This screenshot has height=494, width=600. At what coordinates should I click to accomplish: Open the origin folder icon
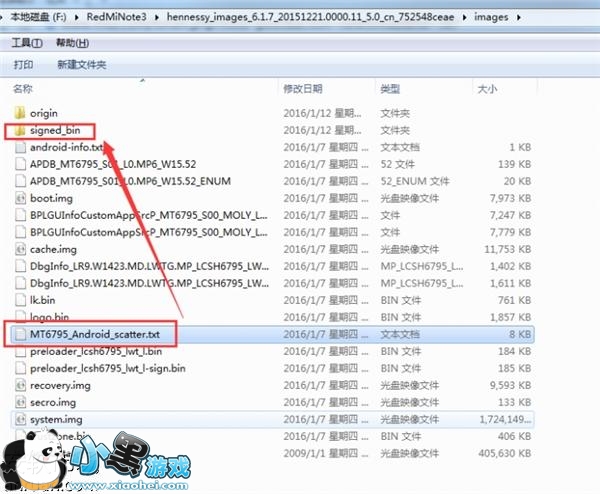click(20, 113)
